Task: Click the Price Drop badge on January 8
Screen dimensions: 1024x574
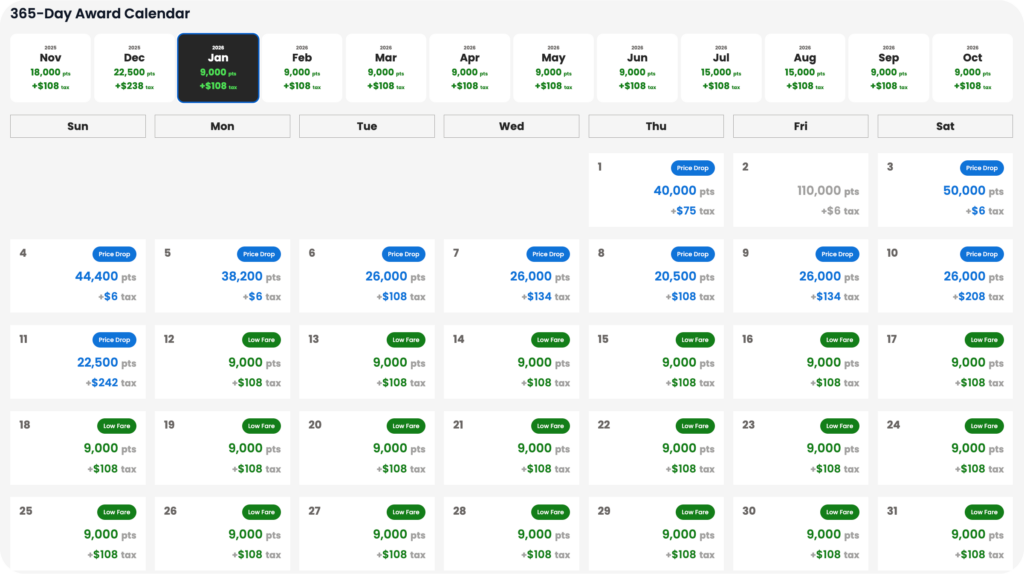Action: pyautogui.click(x=692, y=254)
